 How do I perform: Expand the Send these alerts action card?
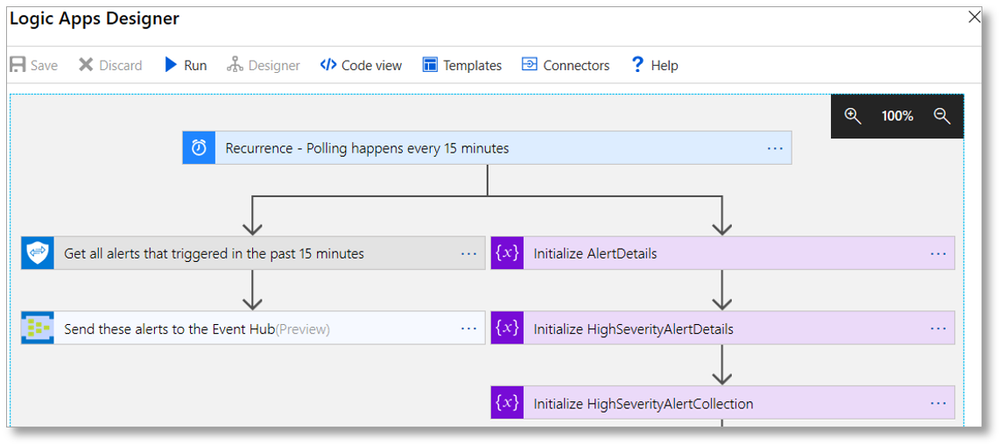[x=253, y=328]
